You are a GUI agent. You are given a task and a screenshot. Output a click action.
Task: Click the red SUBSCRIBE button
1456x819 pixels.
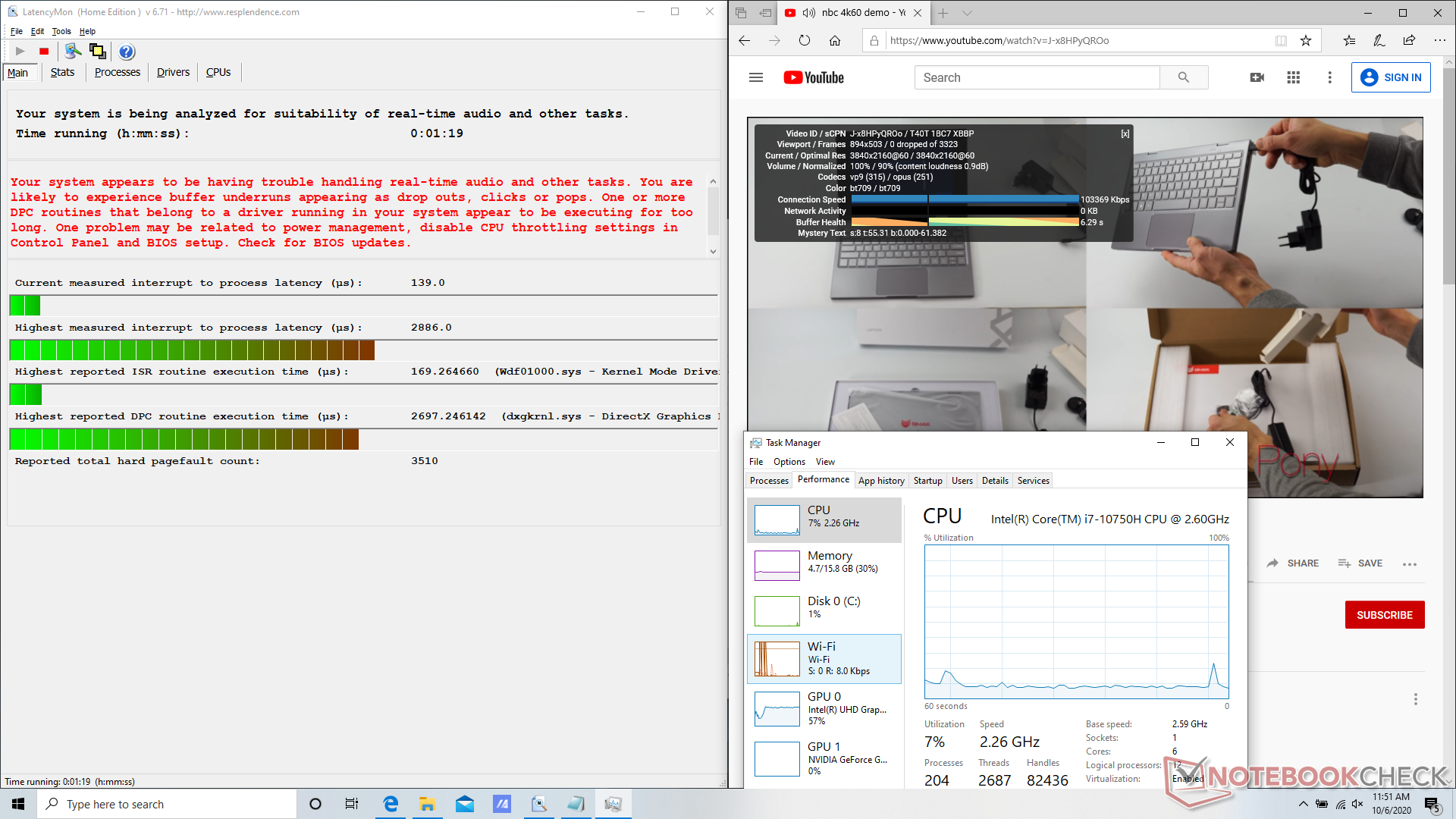click(x=1384, y=615)
